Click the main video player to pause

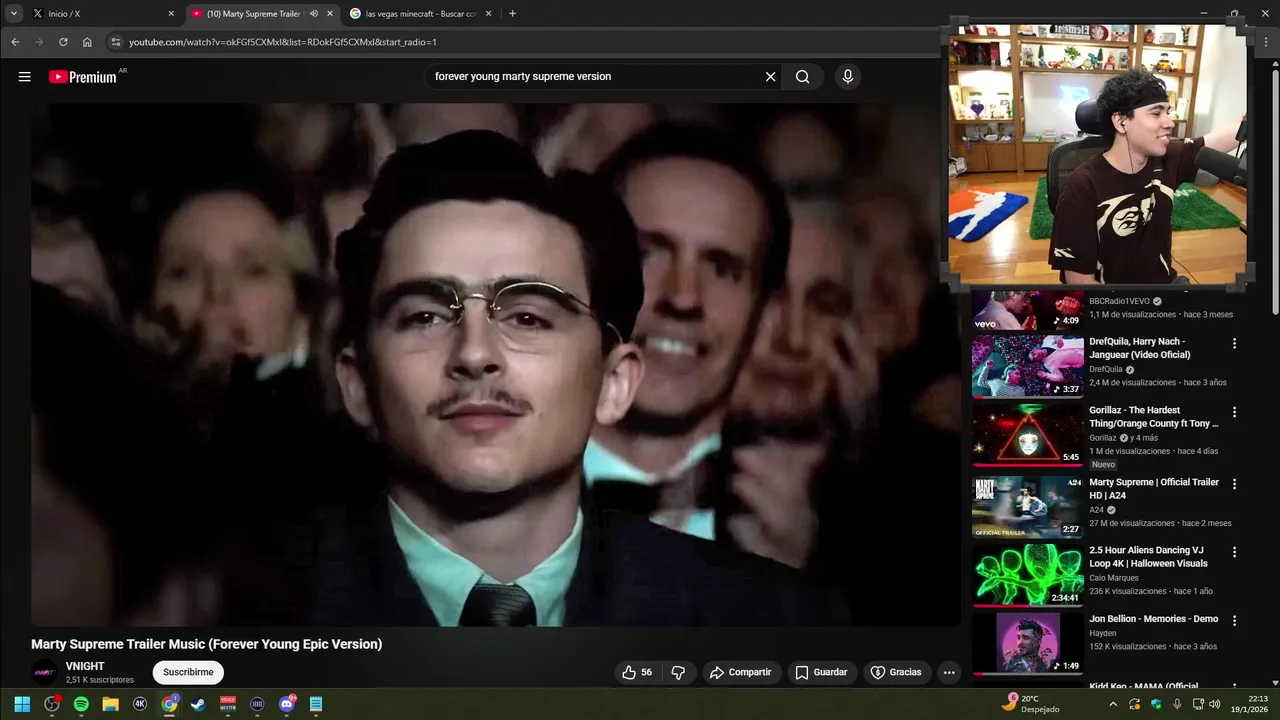pyautogui.click(x=495, y=364)
